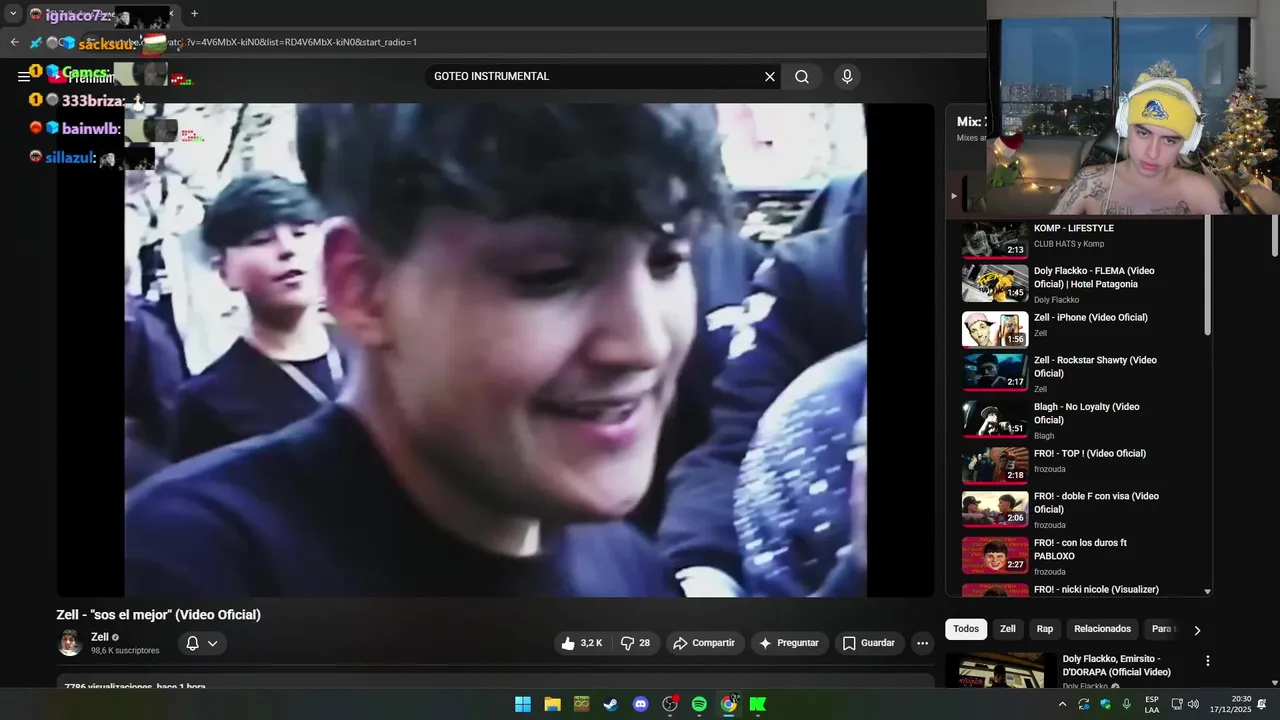Dislike the video with the thumbs-down button
The width and height of the screenshot is (1280, 720).
[x=635, y=643]
